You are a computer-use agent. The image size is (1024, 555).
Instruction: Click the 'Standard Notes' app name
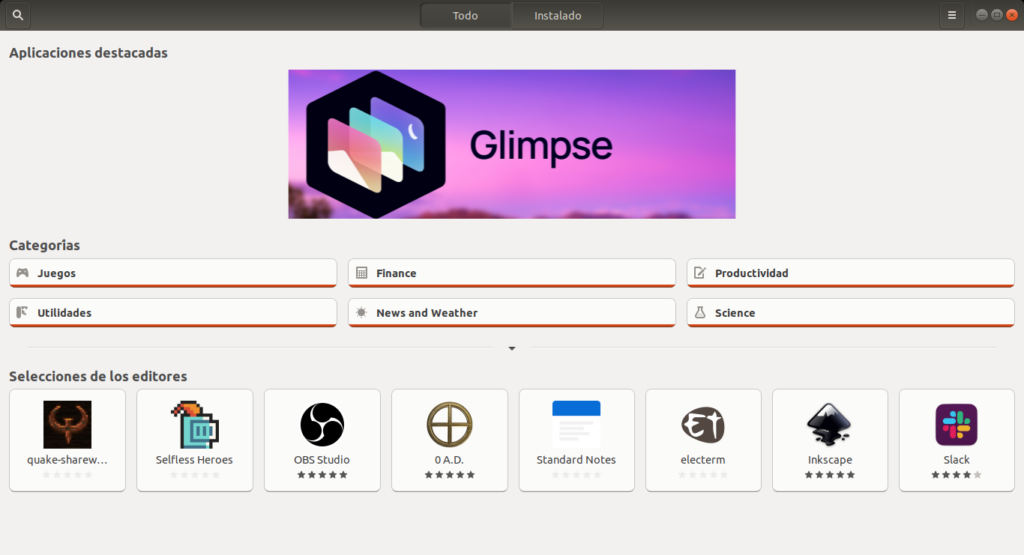point(576,460)
